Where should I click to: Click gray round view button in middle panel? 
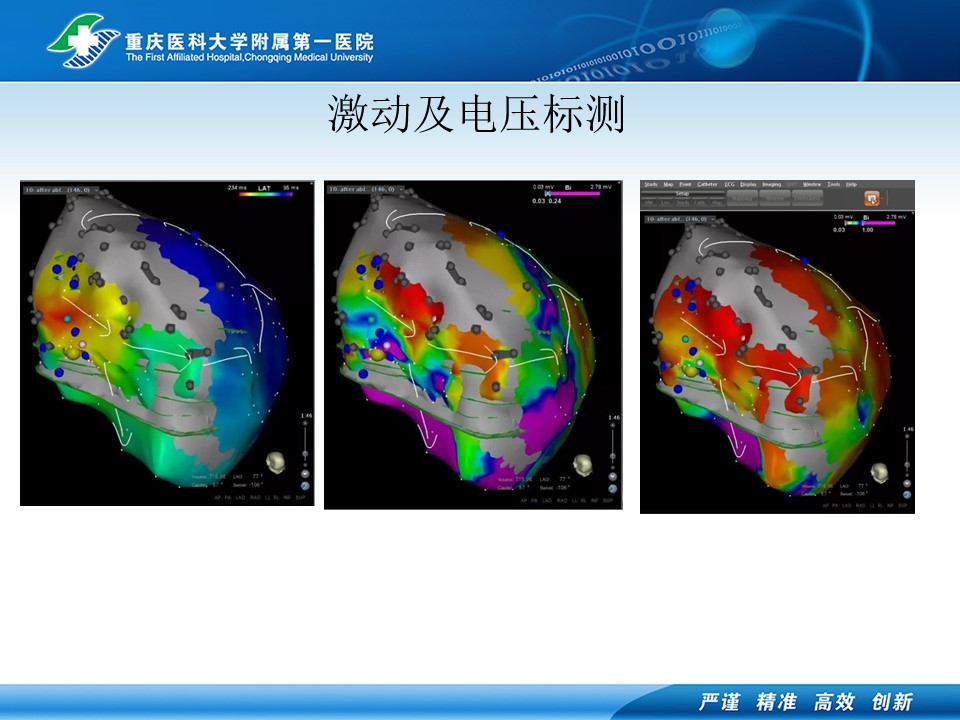(x=612, y=476)
